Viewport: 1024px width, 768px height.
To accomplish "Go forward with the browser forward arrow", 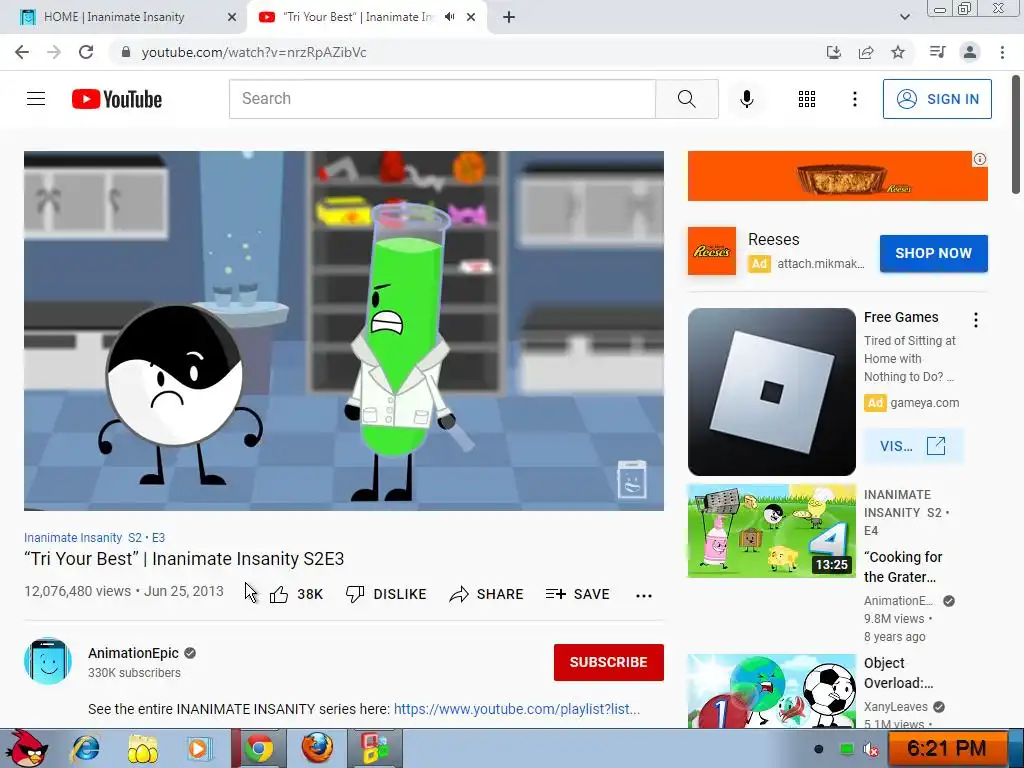I will point(54,52).
